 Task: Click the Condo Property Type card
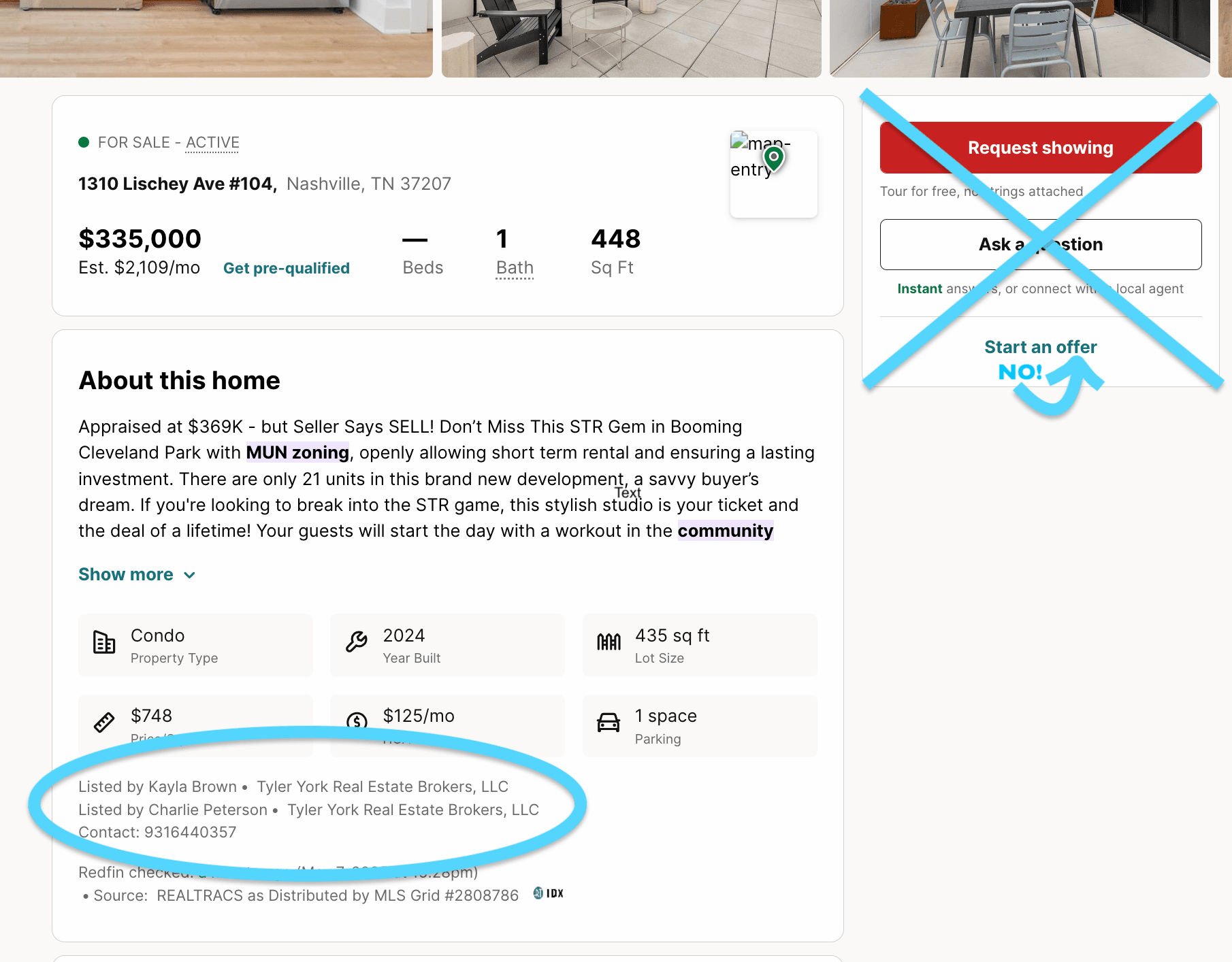195,645
